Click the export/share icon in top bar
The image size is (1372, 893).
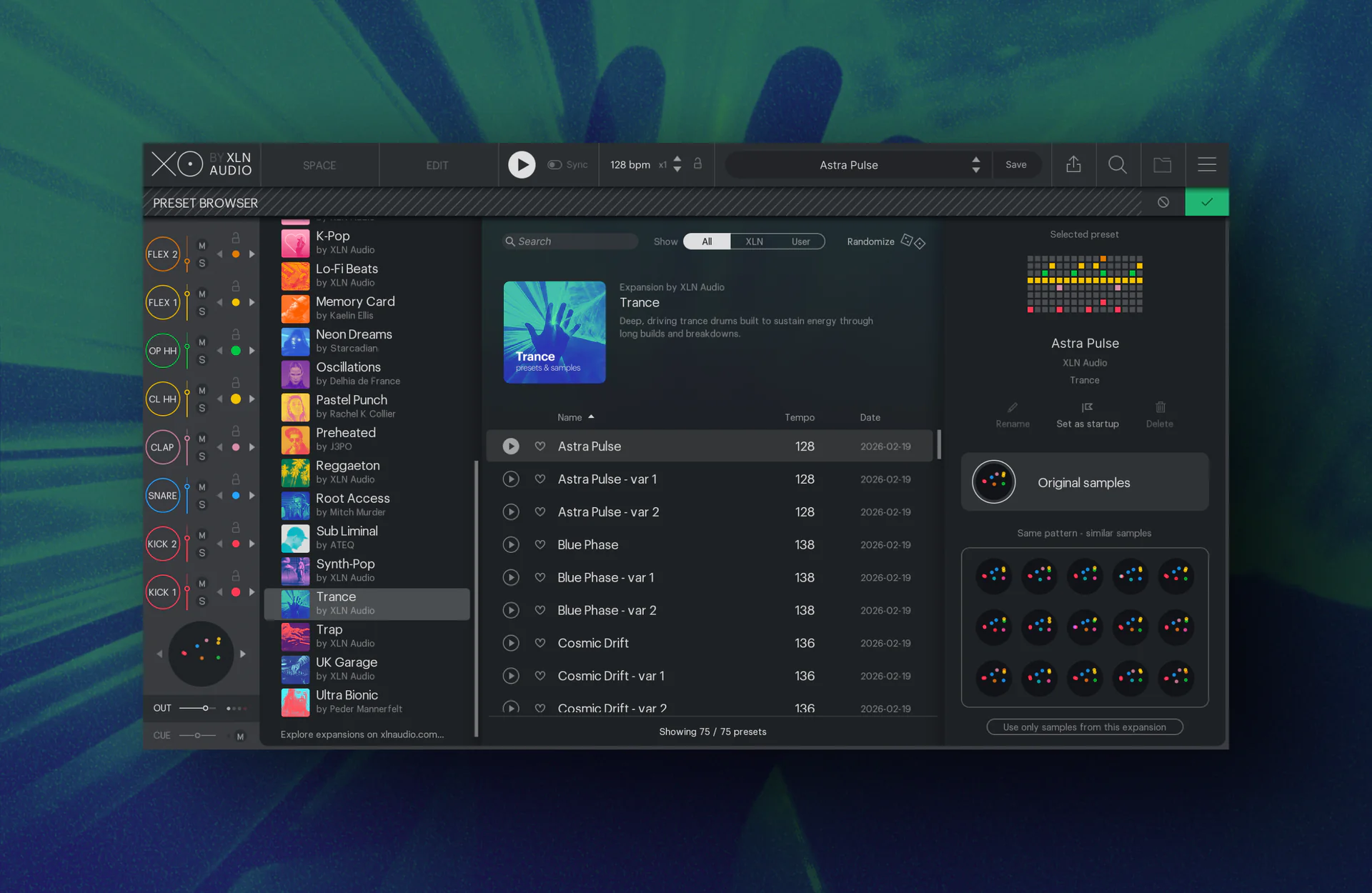point(1073,165)
